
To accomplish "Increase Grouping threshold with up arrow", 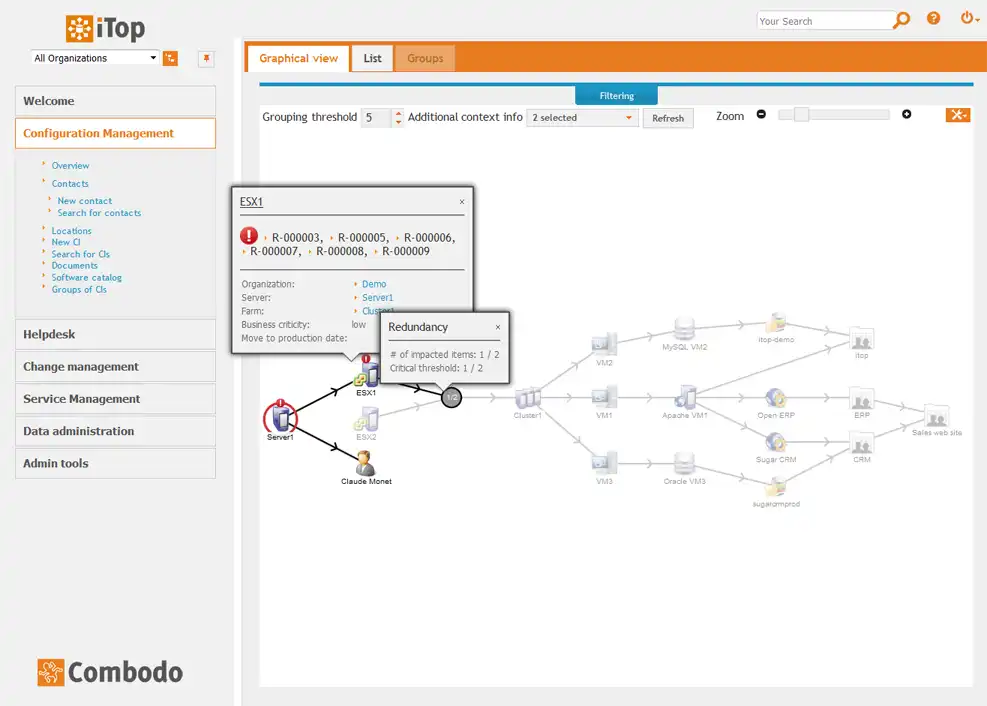I will 398,112.
